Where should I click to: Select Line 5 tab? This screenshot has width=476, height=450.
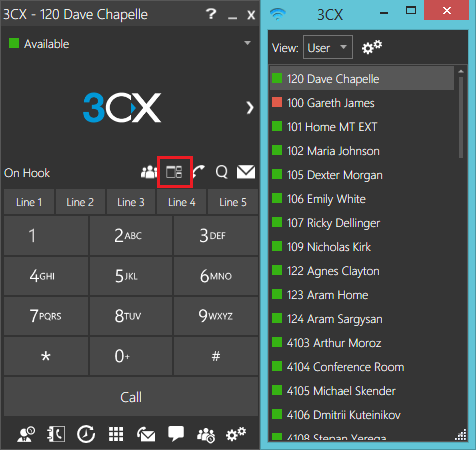tap(233, 202)
